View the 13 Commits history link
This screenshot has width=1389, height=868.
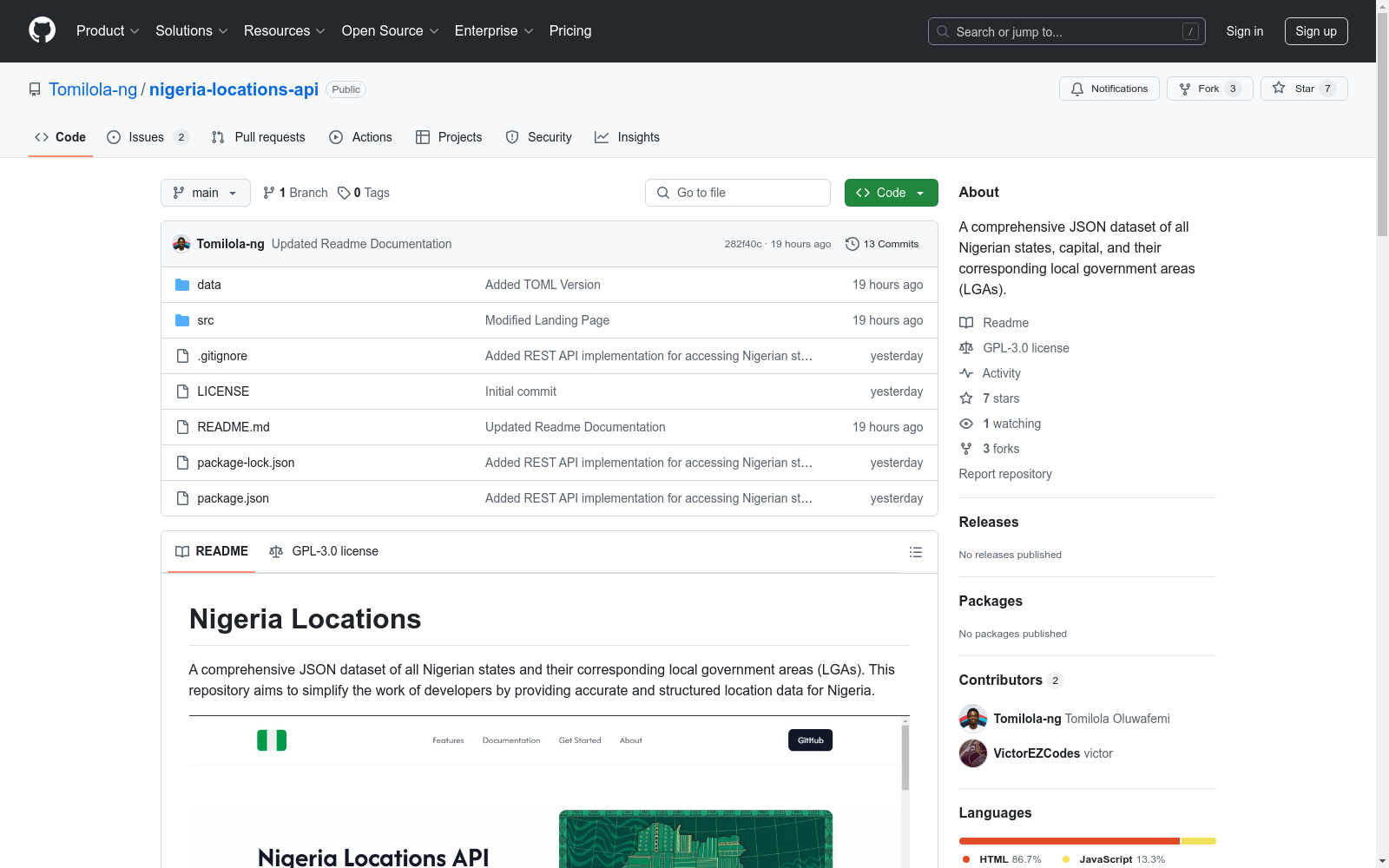click(882, 244)
